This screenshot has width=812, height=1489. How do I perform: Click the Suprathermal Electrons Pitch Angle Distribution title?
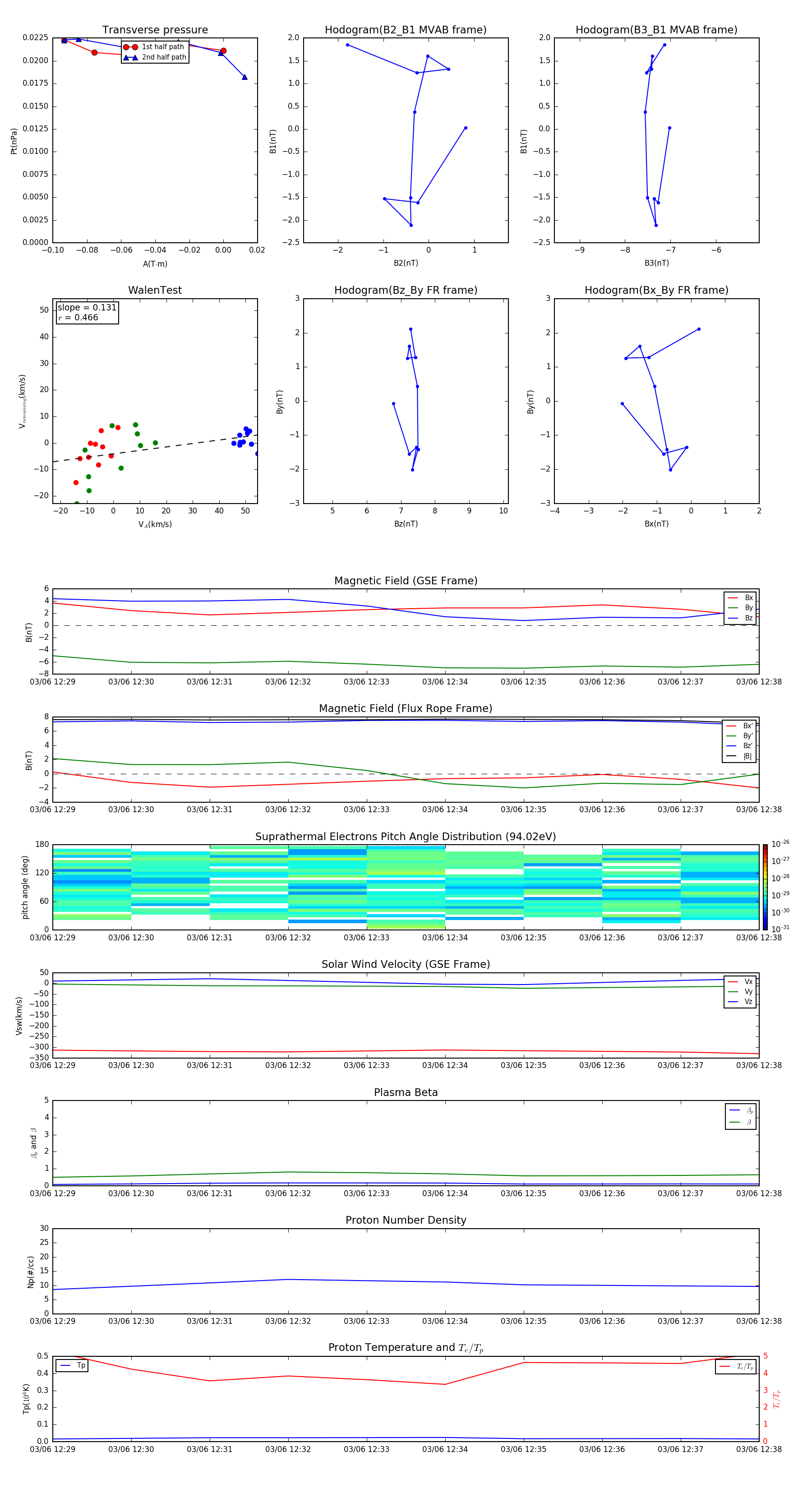pos(405,837)
